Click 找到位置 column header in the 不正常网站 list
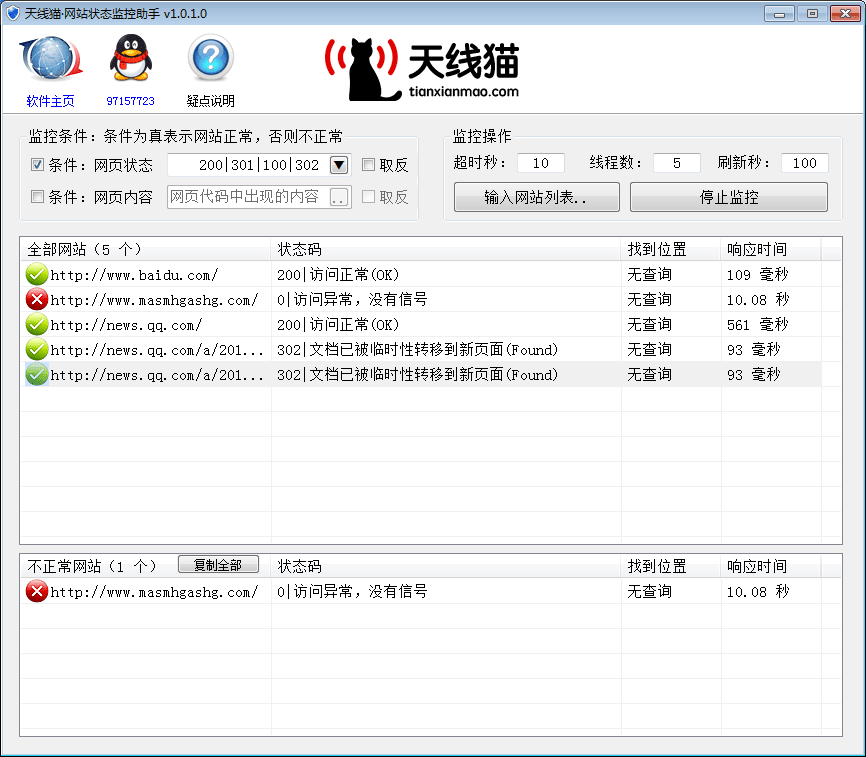The image size is (866, 757). [x=671, y=566]
